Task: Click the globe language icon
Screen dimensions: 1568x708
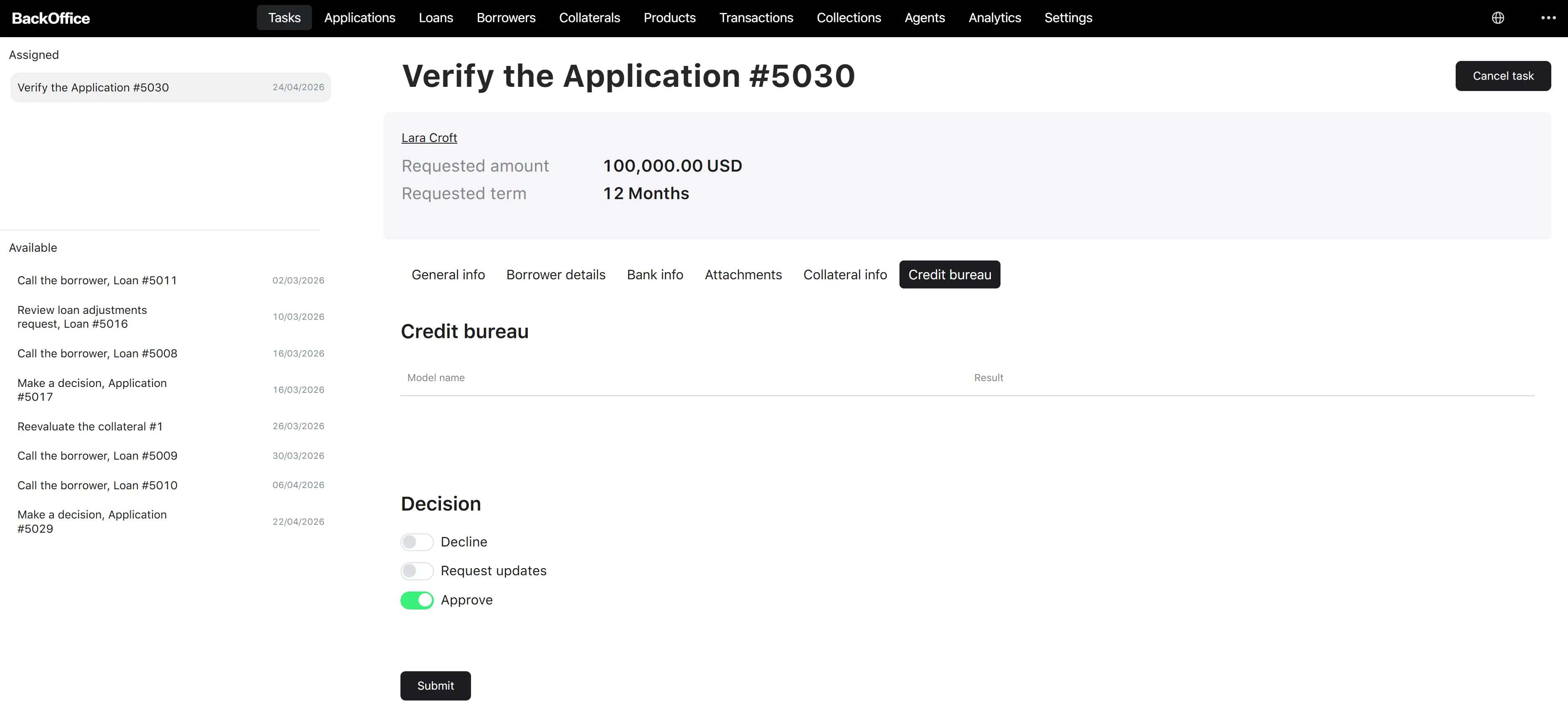Action: click(x=1498, y=18)
